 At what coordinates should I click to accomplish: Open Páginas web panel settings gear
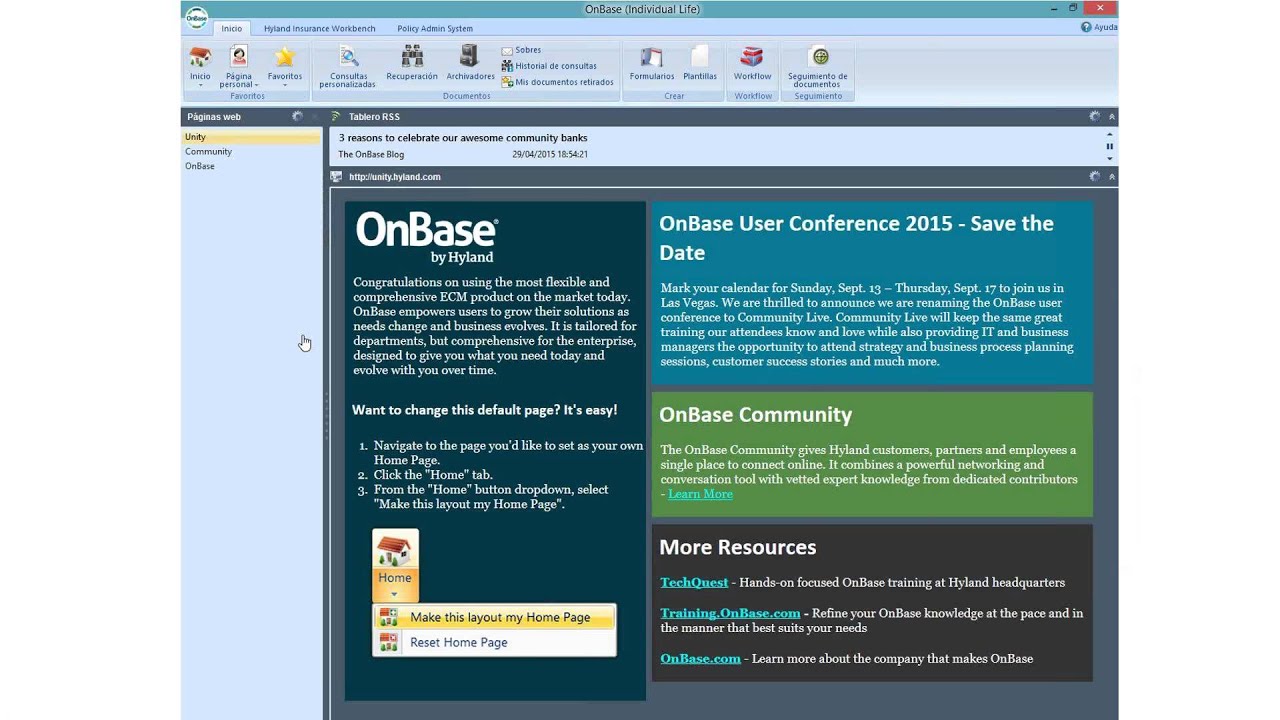[x=297, y=116]
